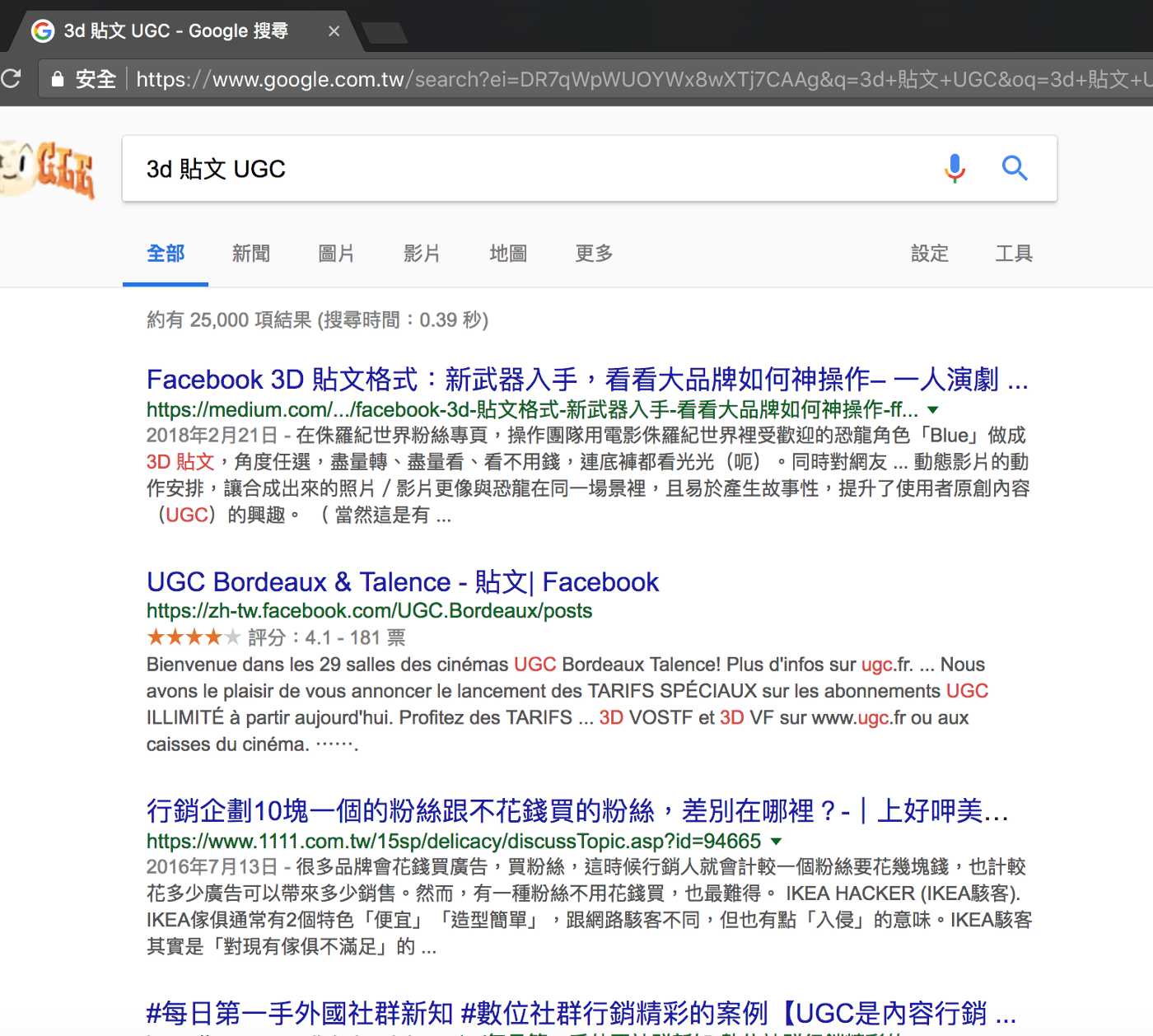Open '行銷企劃10塊一個的粉絲' result title
The image size is (1153, 1036).
pyautogui.click(x=577, y=811)
